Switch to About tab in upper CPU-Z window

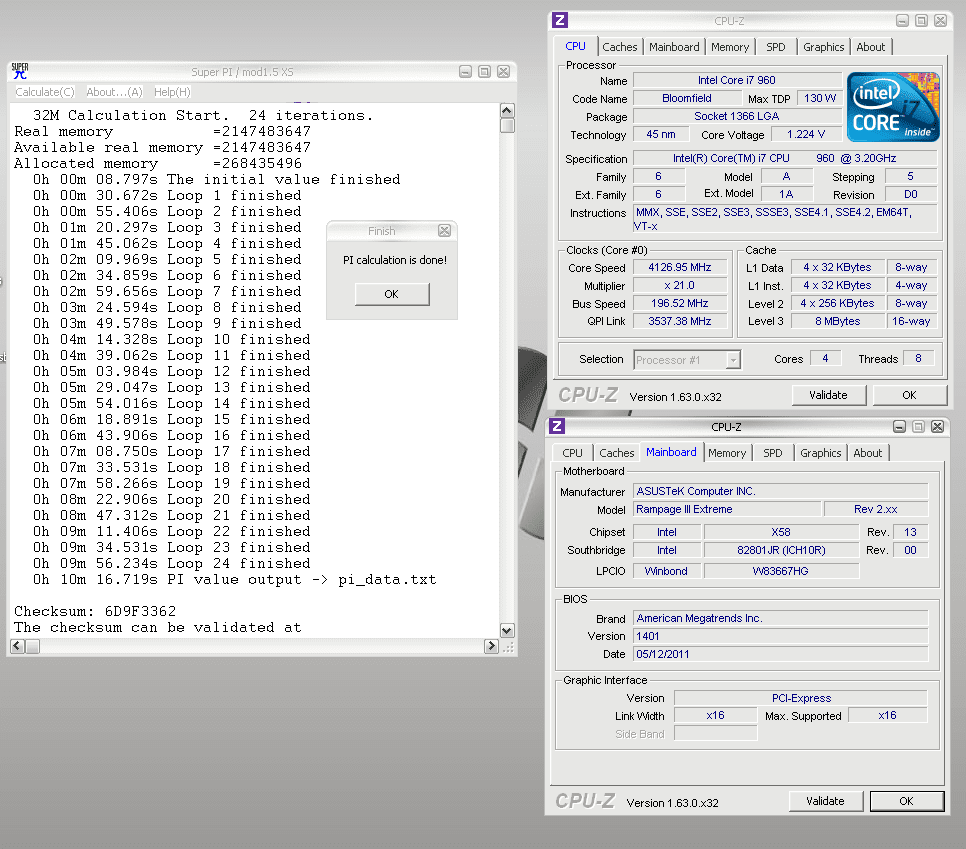click(x=871, y=47)
